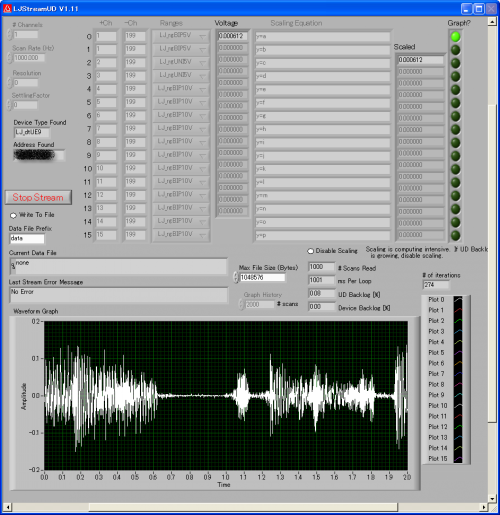Image resolution: width=500 pixels, height=515 pixels.
Task: Click the scaling equation field y=p
Action: coord(322,235)
